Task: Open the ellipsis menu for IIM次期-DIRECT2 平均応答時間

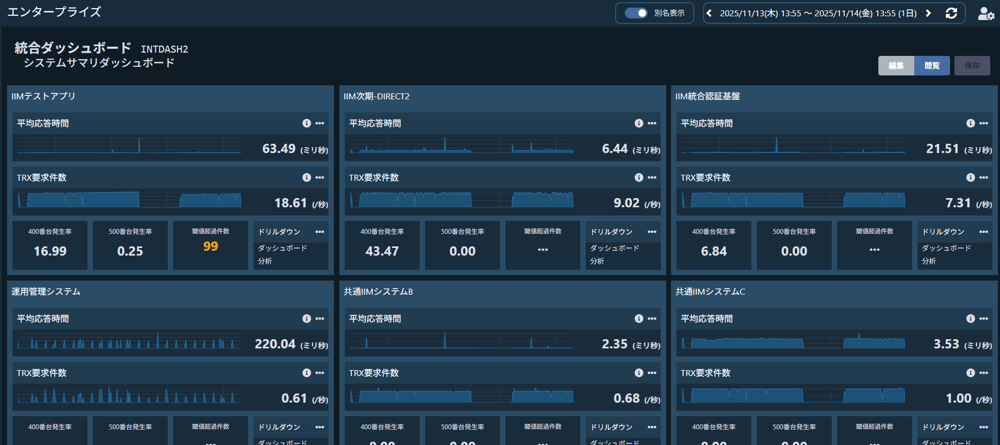Action: pos(652,123)
